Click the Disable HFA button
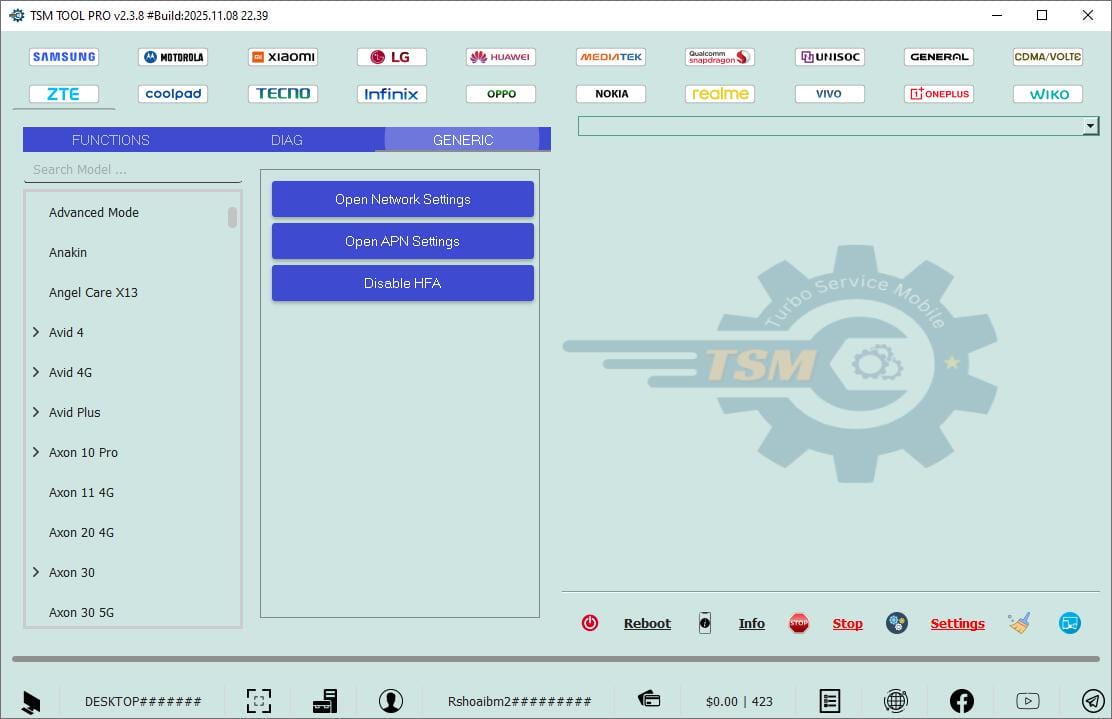 tap(402, 283)
